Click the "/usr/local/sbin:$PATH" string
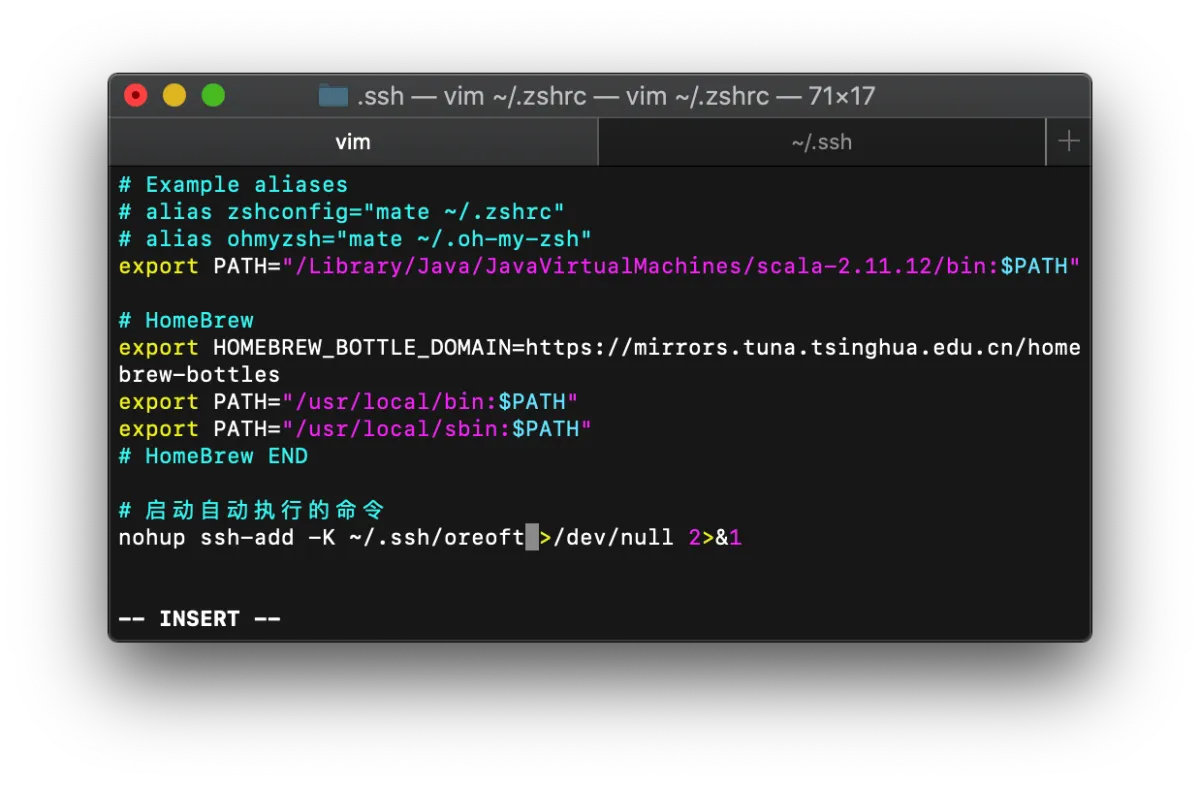 (x=437, y=429)
